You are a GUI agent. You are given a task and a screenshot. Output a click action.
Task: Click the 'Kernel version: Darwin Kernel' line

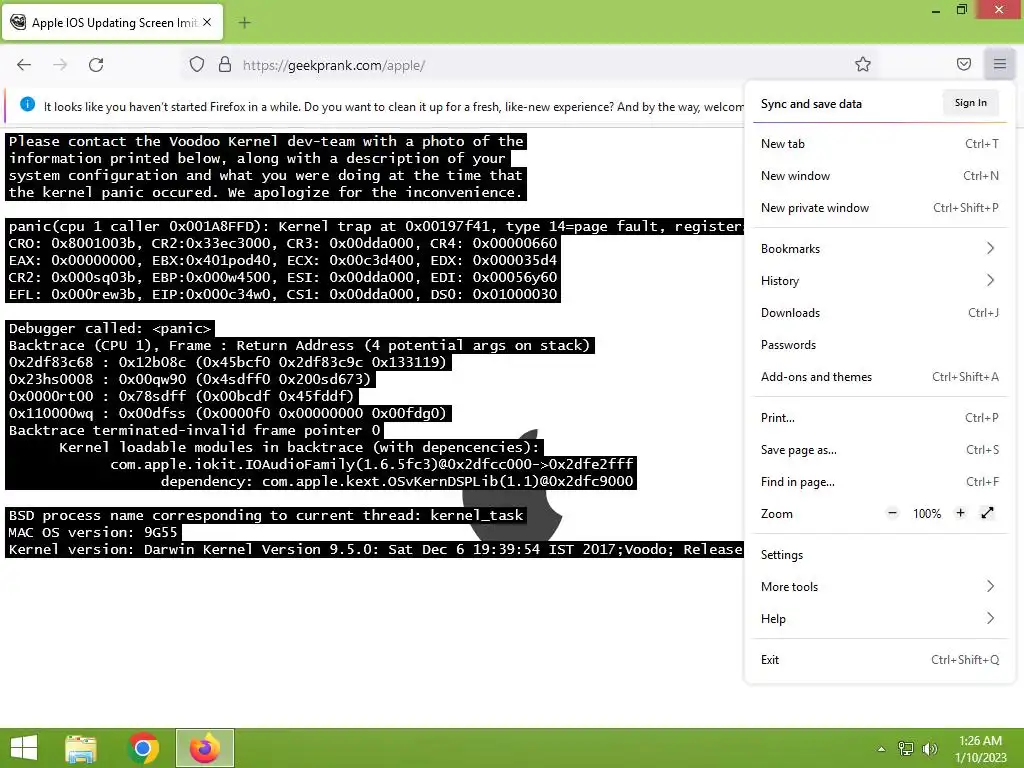tap(375, 549)
